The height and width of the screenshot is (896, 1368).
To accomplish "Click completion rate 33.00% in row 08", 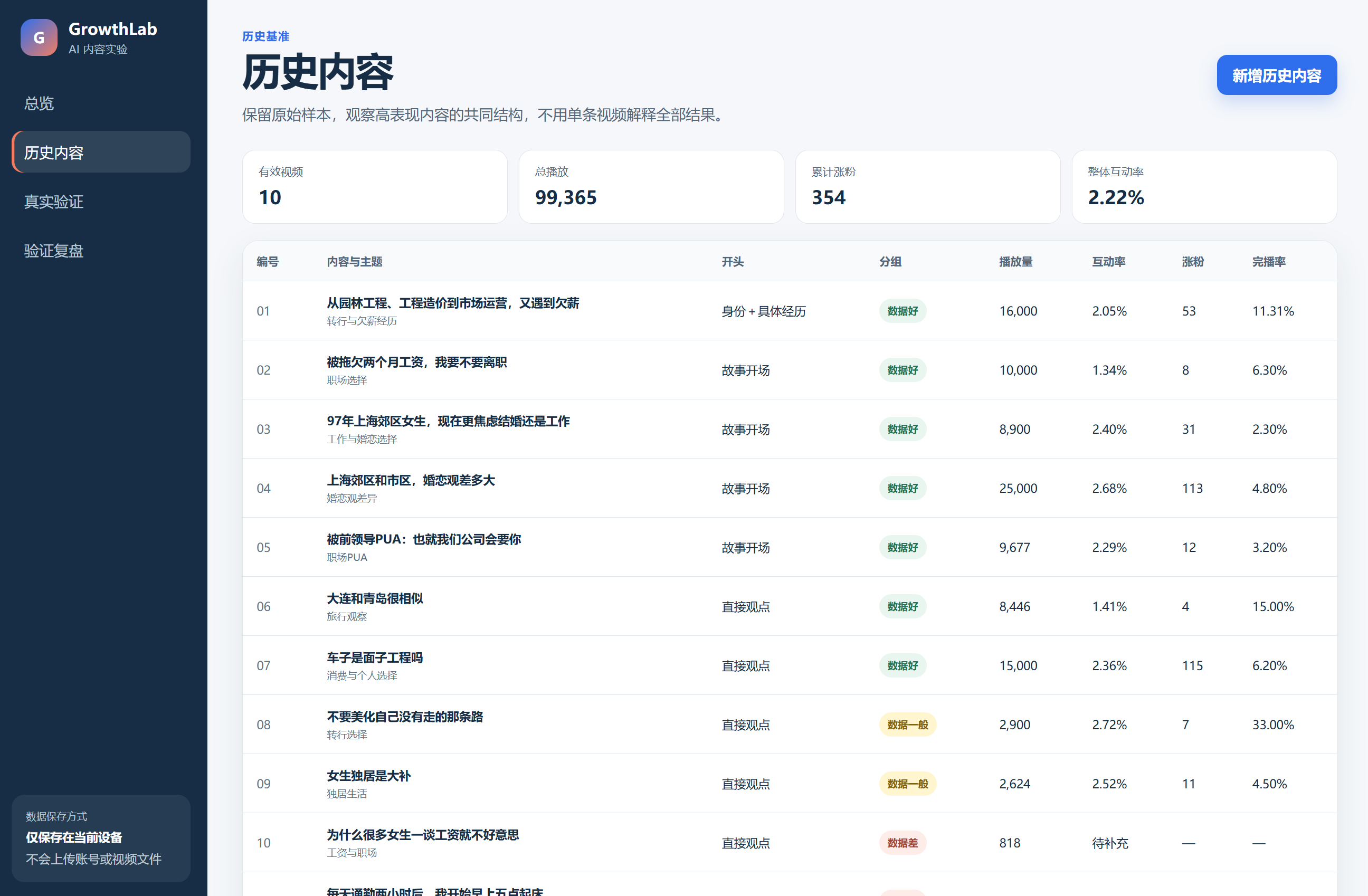I will point(1273,726).
